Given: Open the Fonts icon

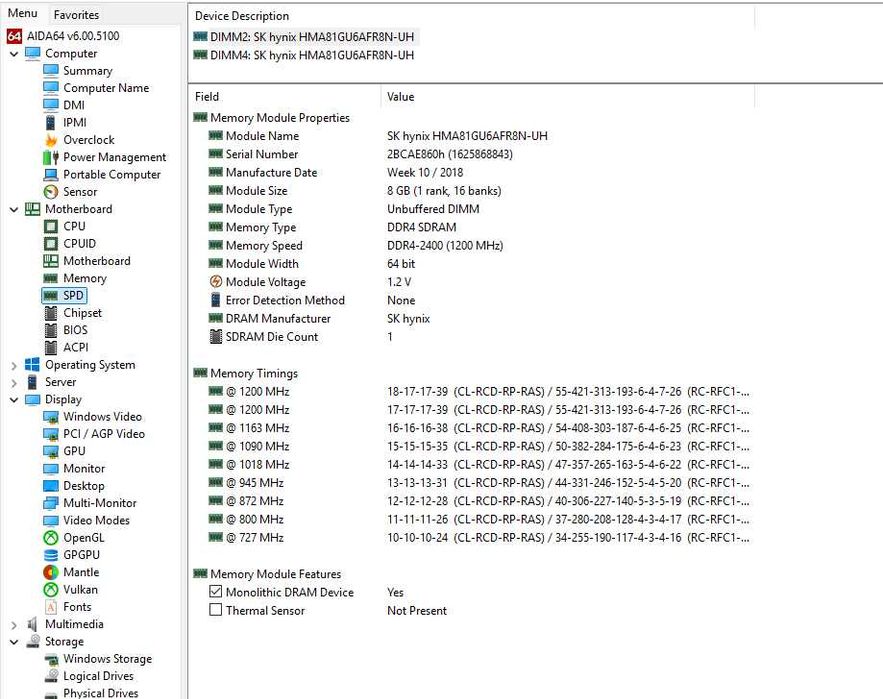Looking at the screenshot, I should point(51,607).
